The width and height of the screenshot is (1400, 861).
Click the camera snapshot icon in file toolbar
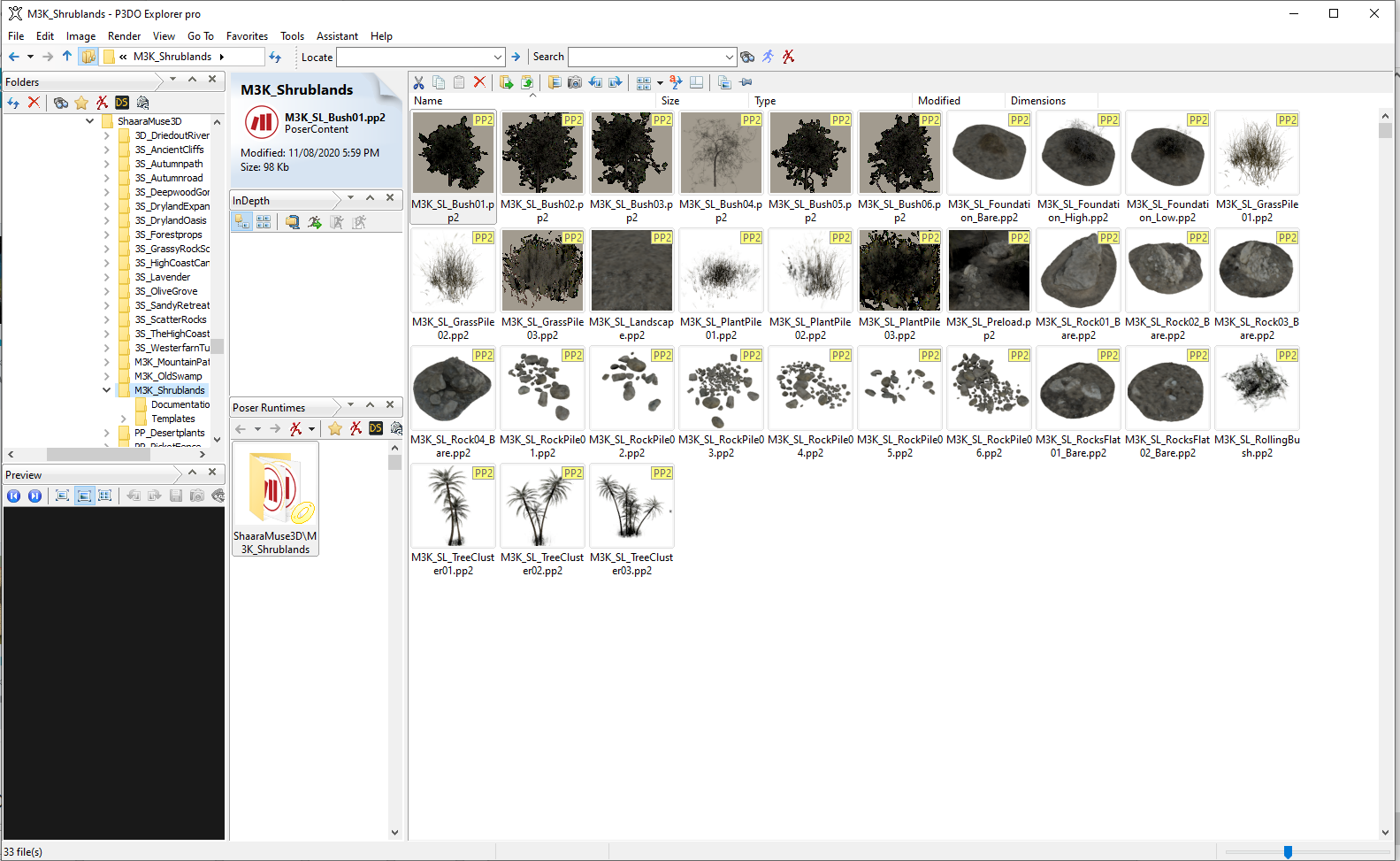(575, 82)
